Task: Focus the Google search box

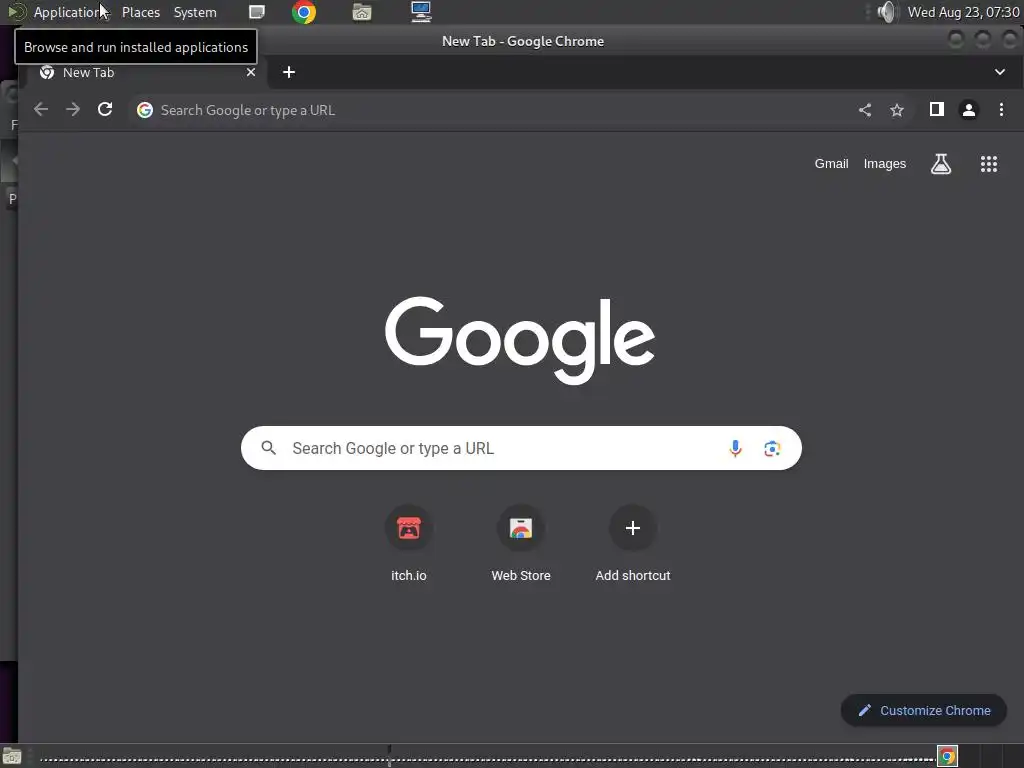Action: (x=521, y=448)
